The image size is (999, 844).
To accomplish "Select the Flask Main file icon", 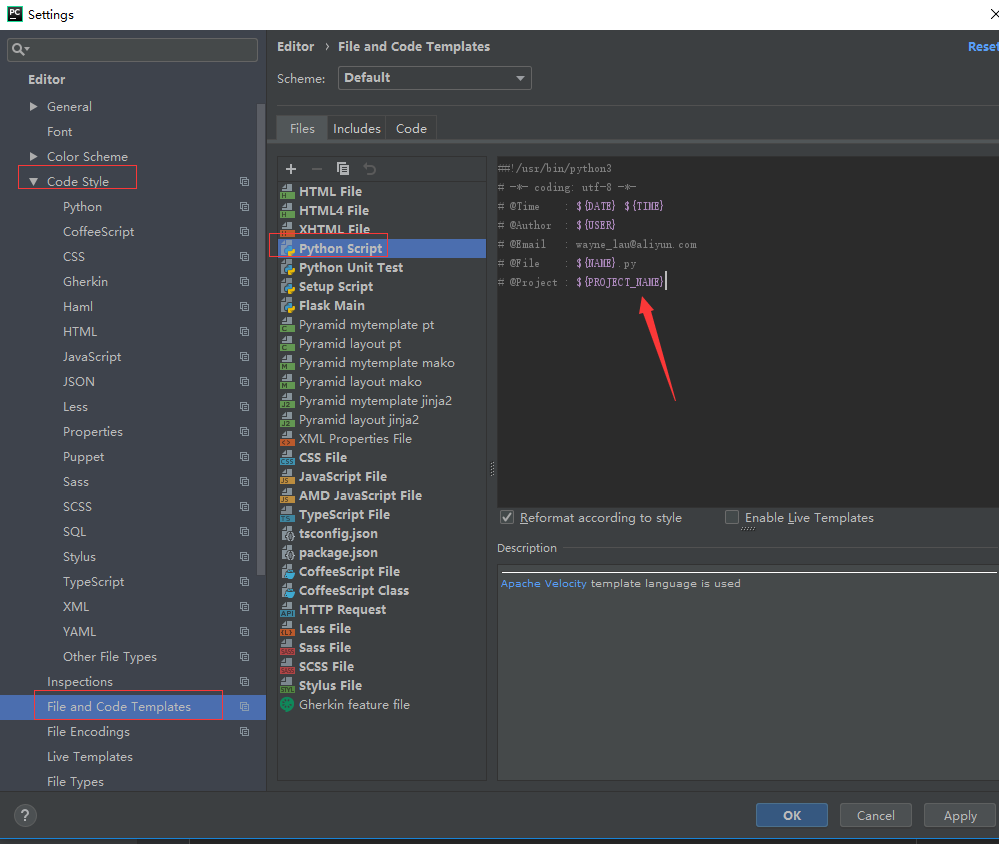I will click(x=287, y=306).
